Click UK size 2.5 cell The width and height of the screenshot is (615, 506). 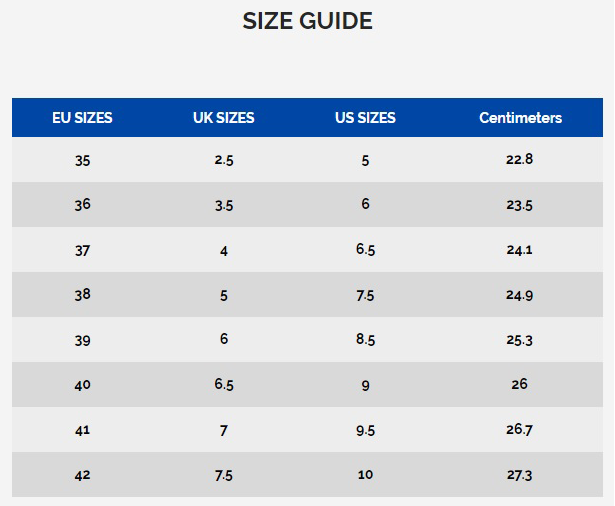tap(224, 160)
